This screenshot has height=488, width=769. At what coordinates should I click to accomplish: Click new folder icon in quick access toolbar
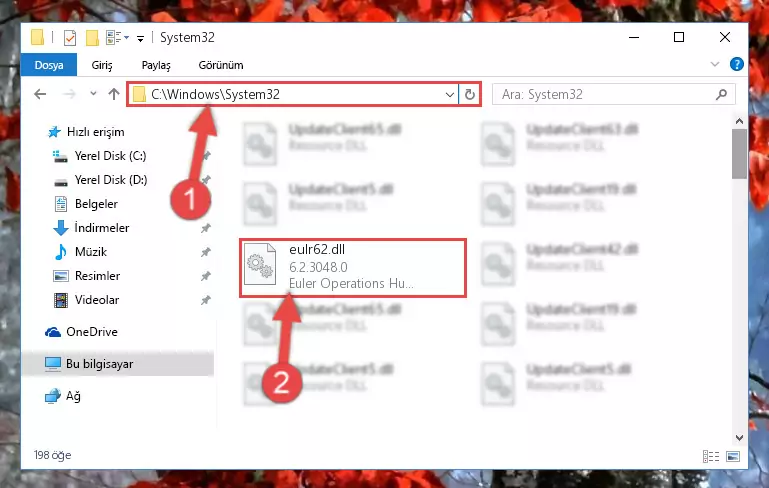click(92, 38)
